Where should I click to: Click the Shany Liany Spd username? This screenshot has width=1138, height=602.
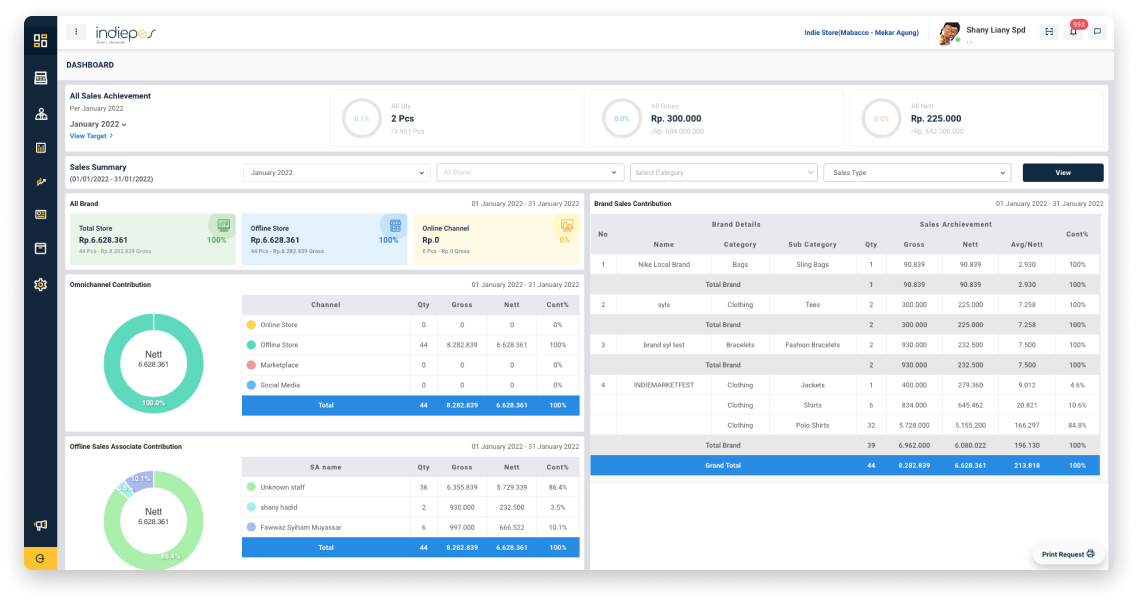(996, 30)
